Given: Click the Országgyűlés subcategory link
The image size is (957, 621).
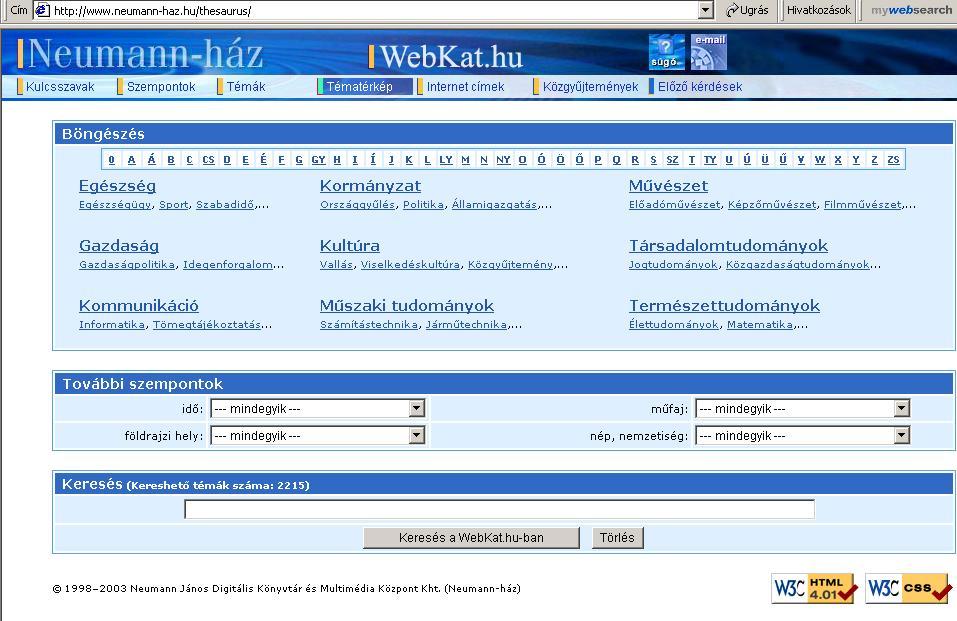Looking at the screenshot, I should (357, 205).
